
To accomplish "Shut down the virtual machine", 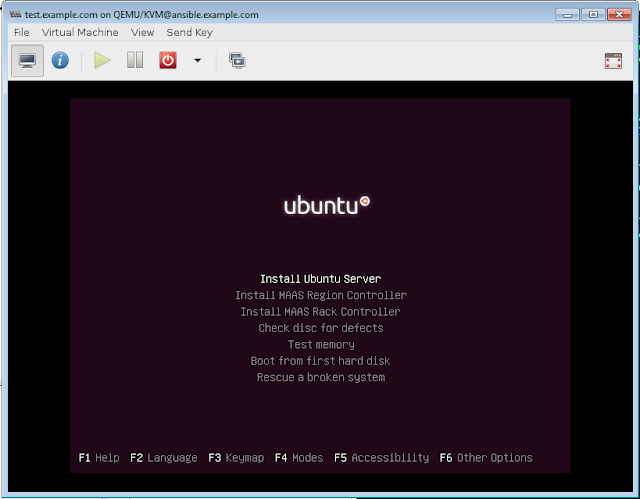I will (x=168, y=60).
